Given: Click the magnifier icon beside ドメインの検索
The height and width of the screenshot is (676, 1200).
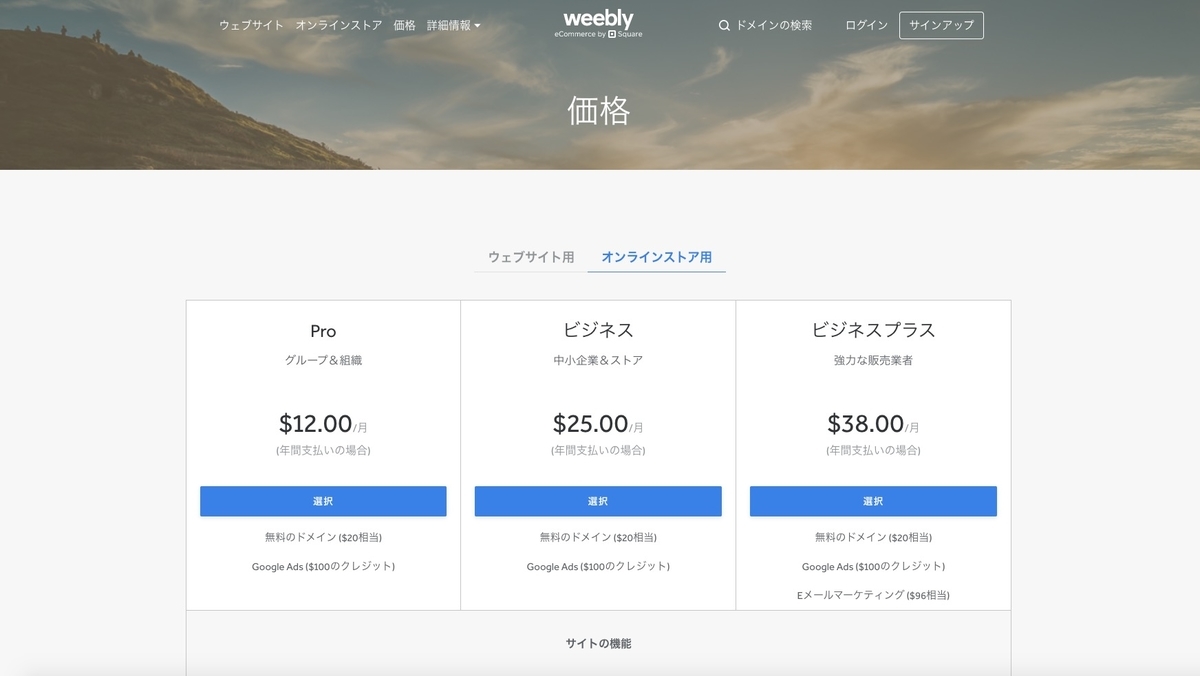Looking at the screenshot, I should point(724,25).
